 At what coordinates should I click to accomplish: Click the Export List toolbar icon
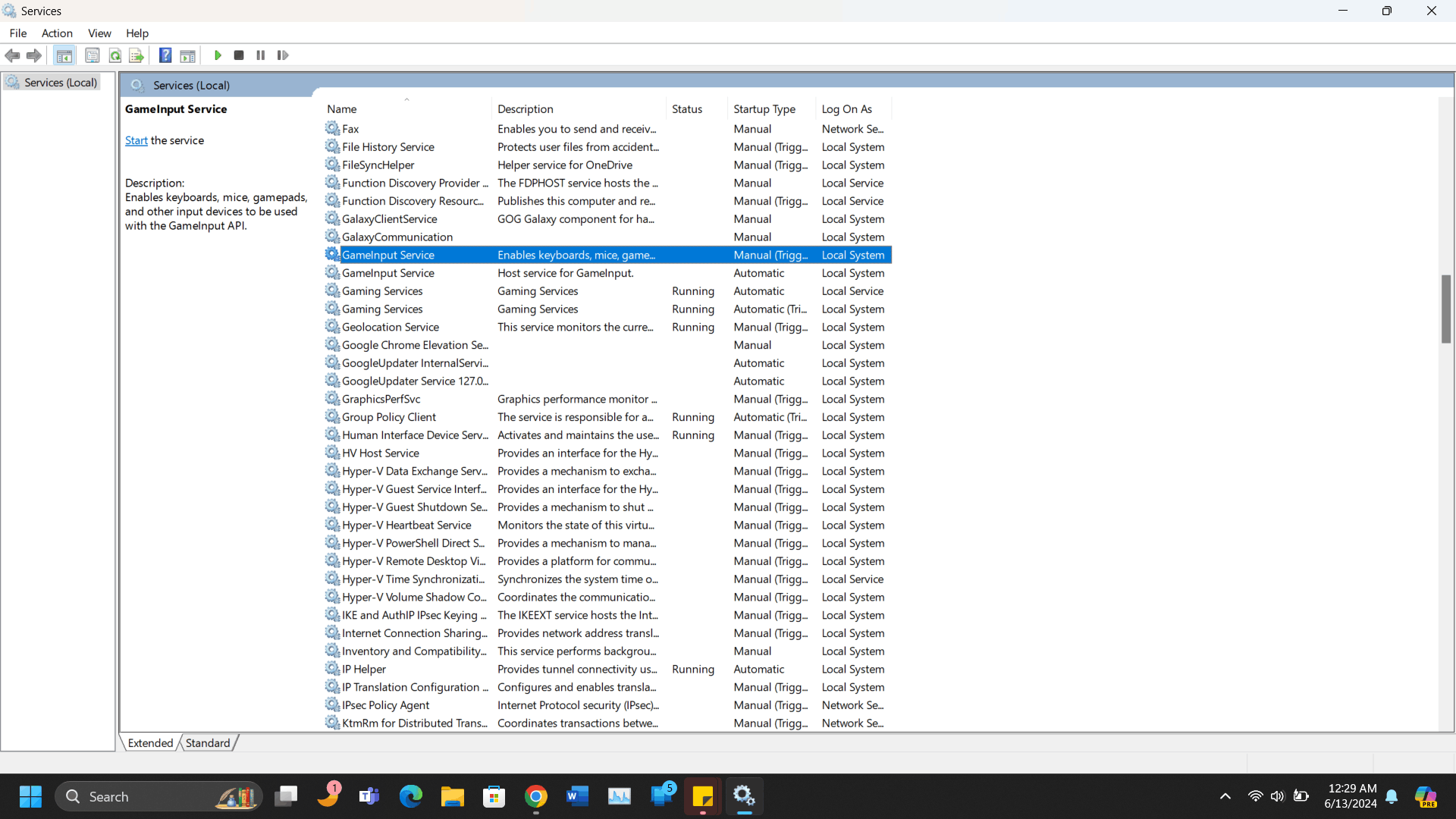(136, 55)
